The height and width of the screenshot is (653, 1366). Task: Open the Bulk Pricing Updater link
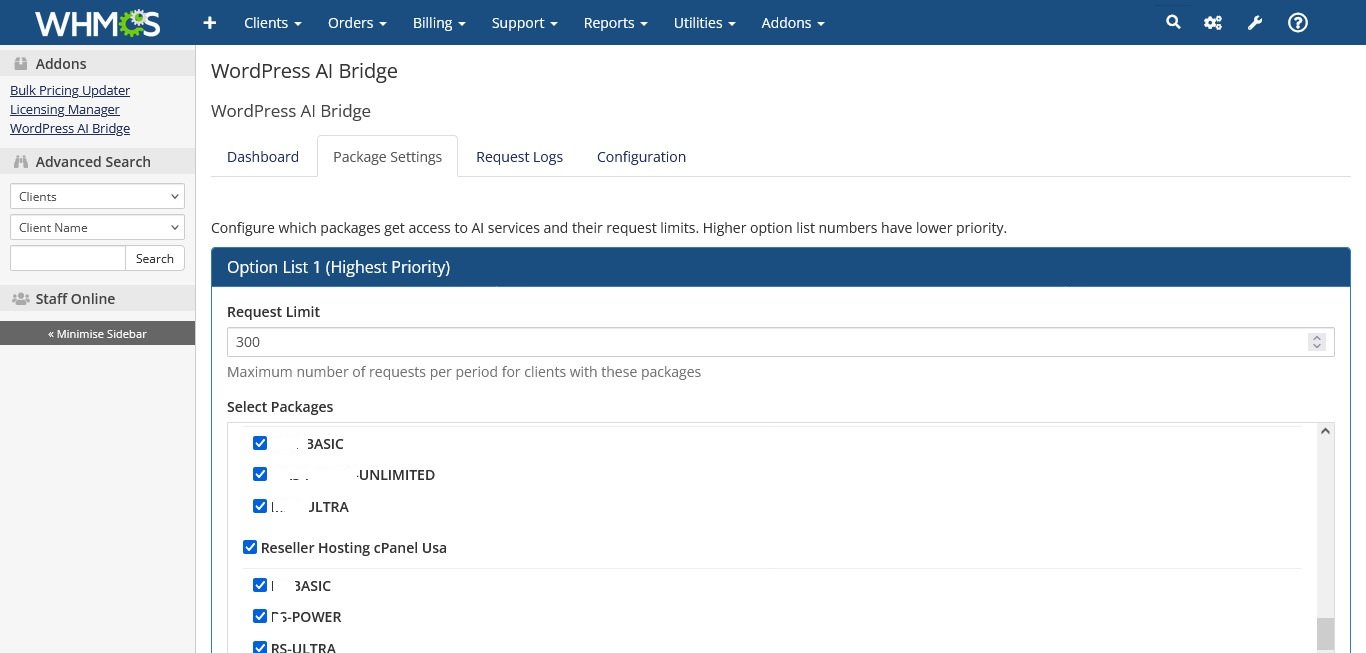70,90
